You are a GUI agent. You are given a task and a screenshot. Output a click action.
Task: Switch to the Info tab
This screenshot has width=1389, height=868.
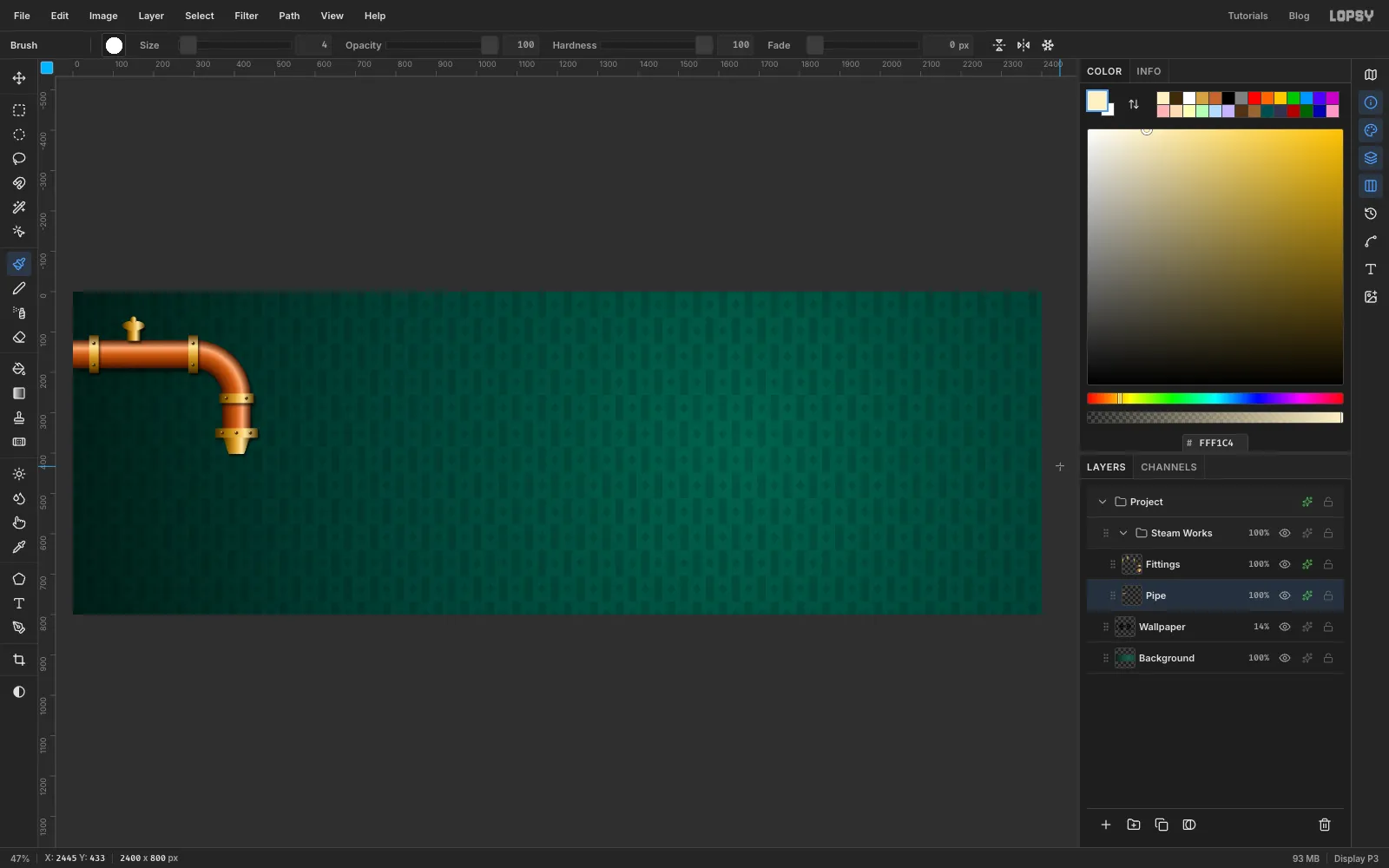1149,71
